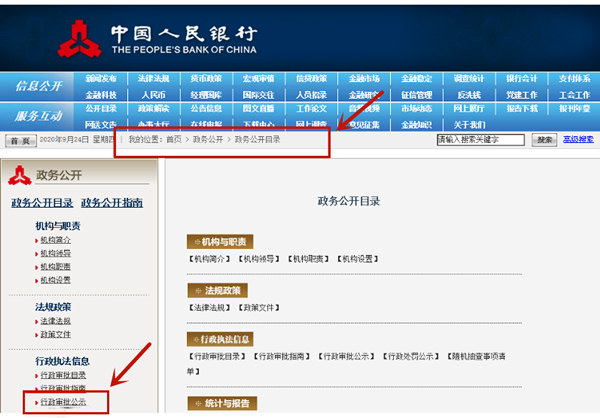Focus the search keyword input field

click(x=481, y=140)
